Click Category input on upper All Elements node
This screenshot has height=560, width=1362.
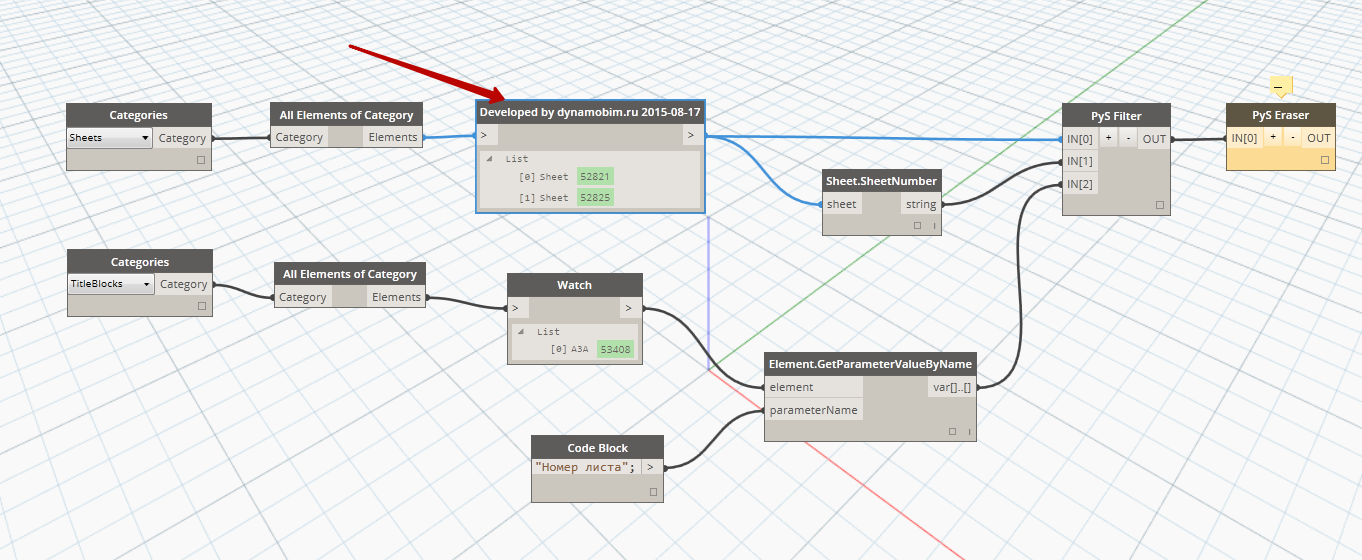[299, 137]
